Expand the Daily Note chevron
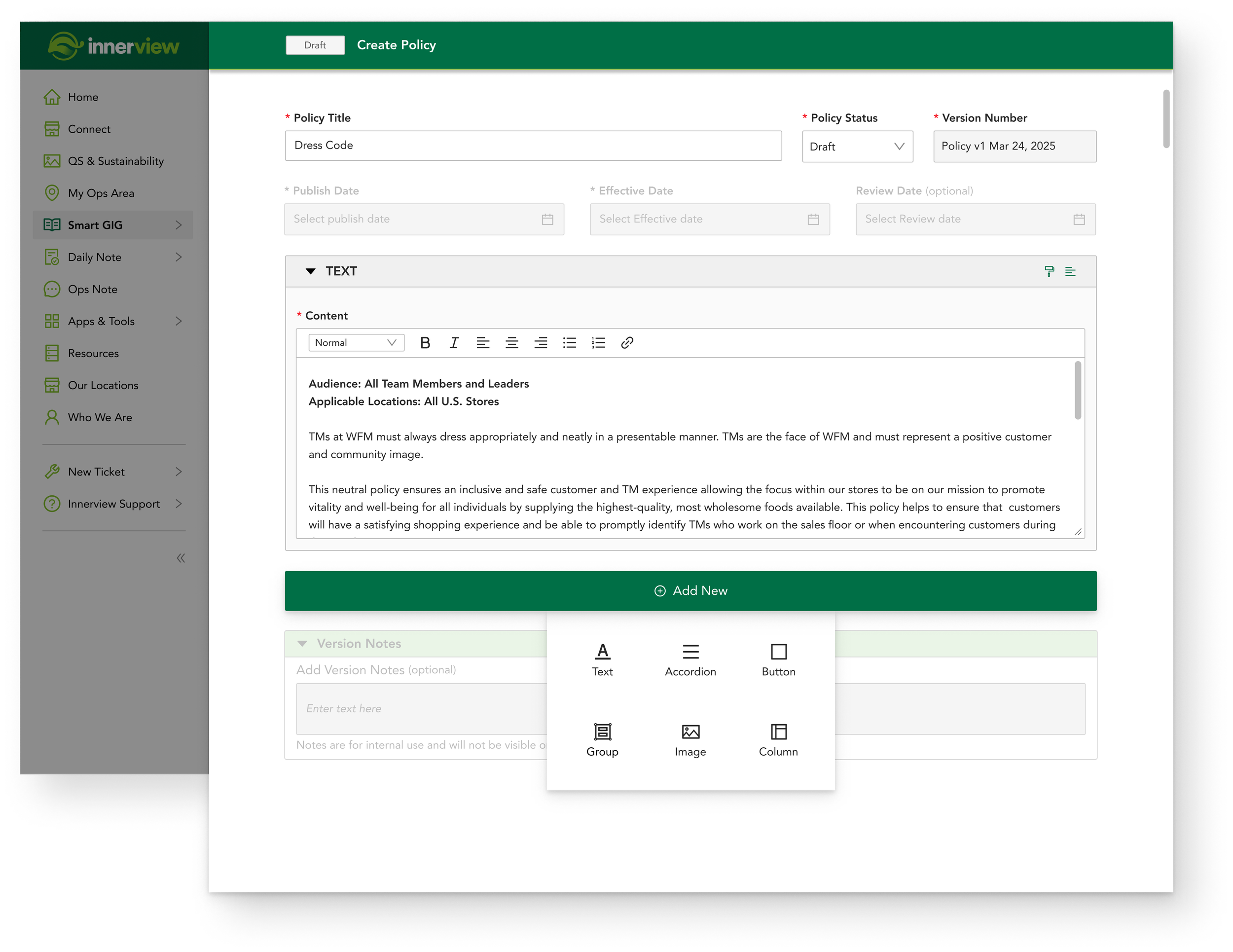 pos(179,257)
